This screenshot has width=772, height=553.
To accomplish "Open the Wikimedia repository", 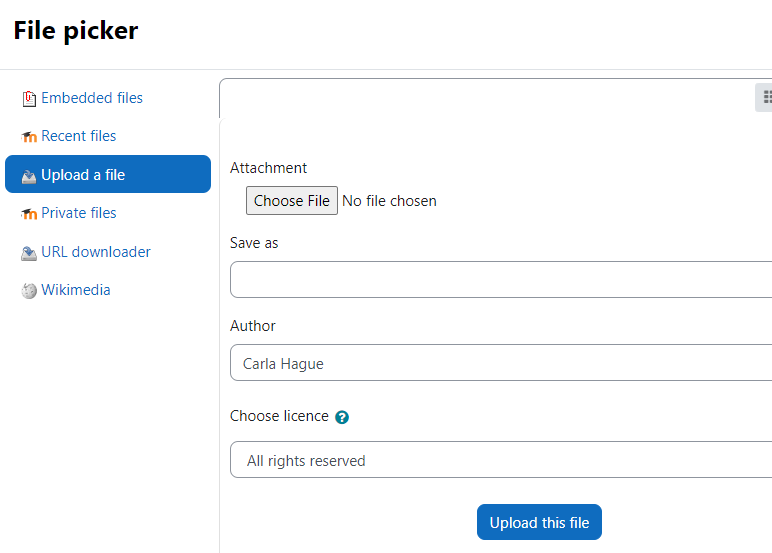I will (x=76, y=290).
